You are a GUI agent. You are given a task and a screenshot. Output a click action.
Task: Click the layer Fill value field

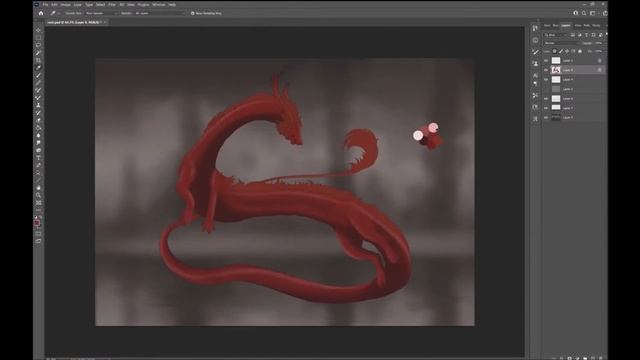click(x=598, y=51)
